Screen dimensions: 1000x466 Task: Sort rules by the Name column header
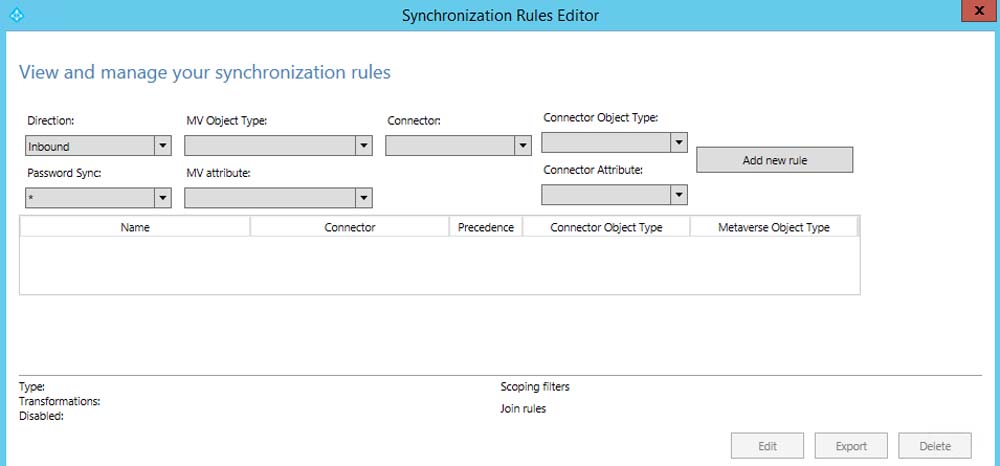(x=135, y=227)
